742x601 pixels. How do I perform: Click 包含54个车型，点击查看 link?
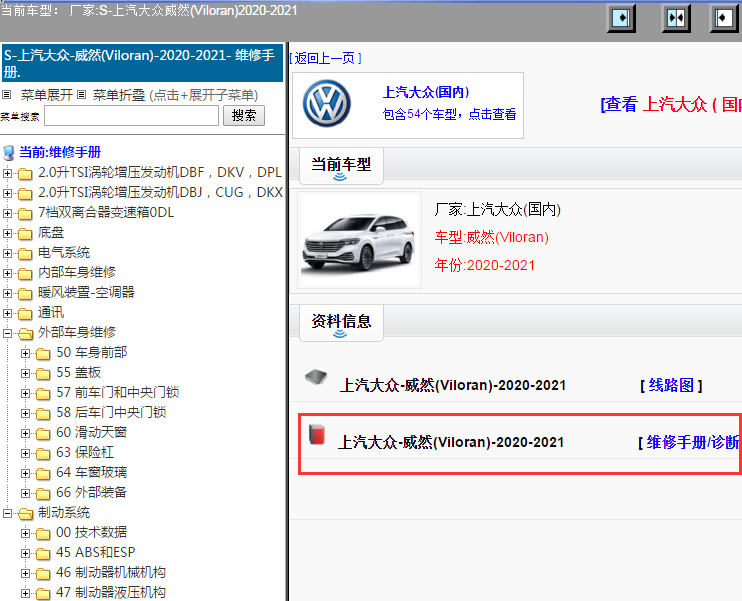(x=449, y=114)
